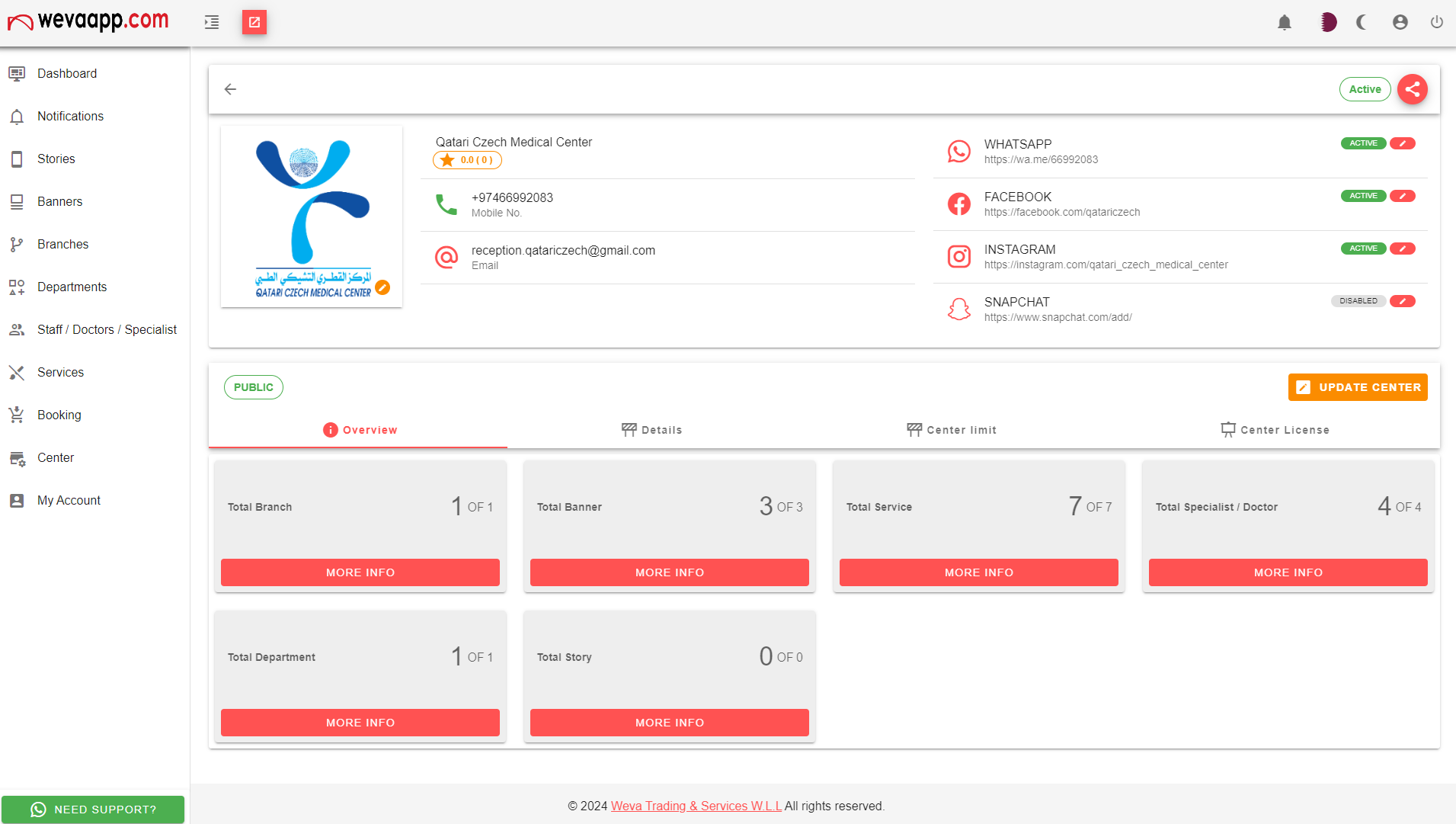Open Weva Trading & Services W.L.L link
Screen dimensions: 1456x824
tap(696, 806)
